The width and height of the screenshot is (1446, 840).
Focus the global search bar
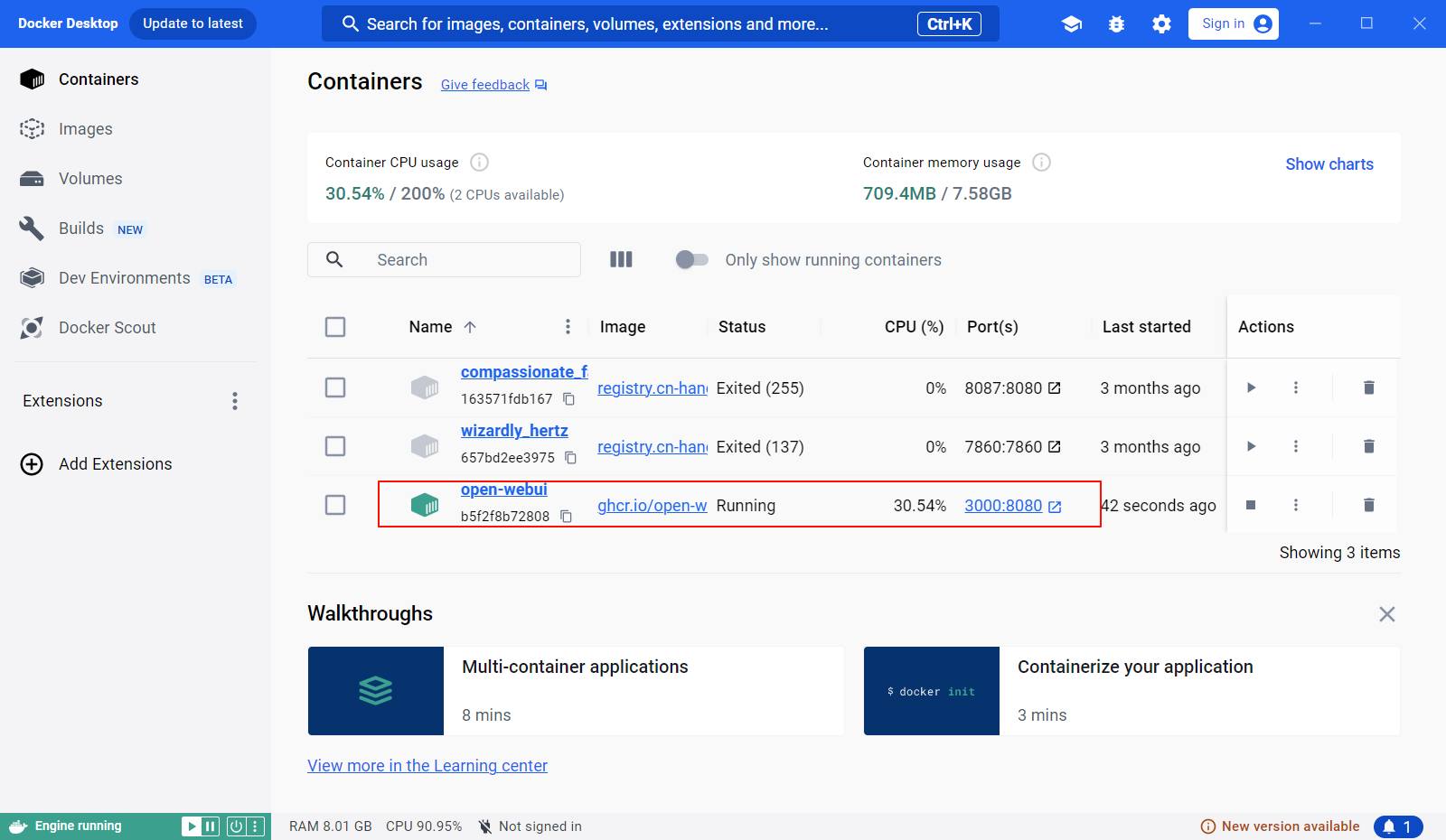pyautogui.click(x=661, y=23)
